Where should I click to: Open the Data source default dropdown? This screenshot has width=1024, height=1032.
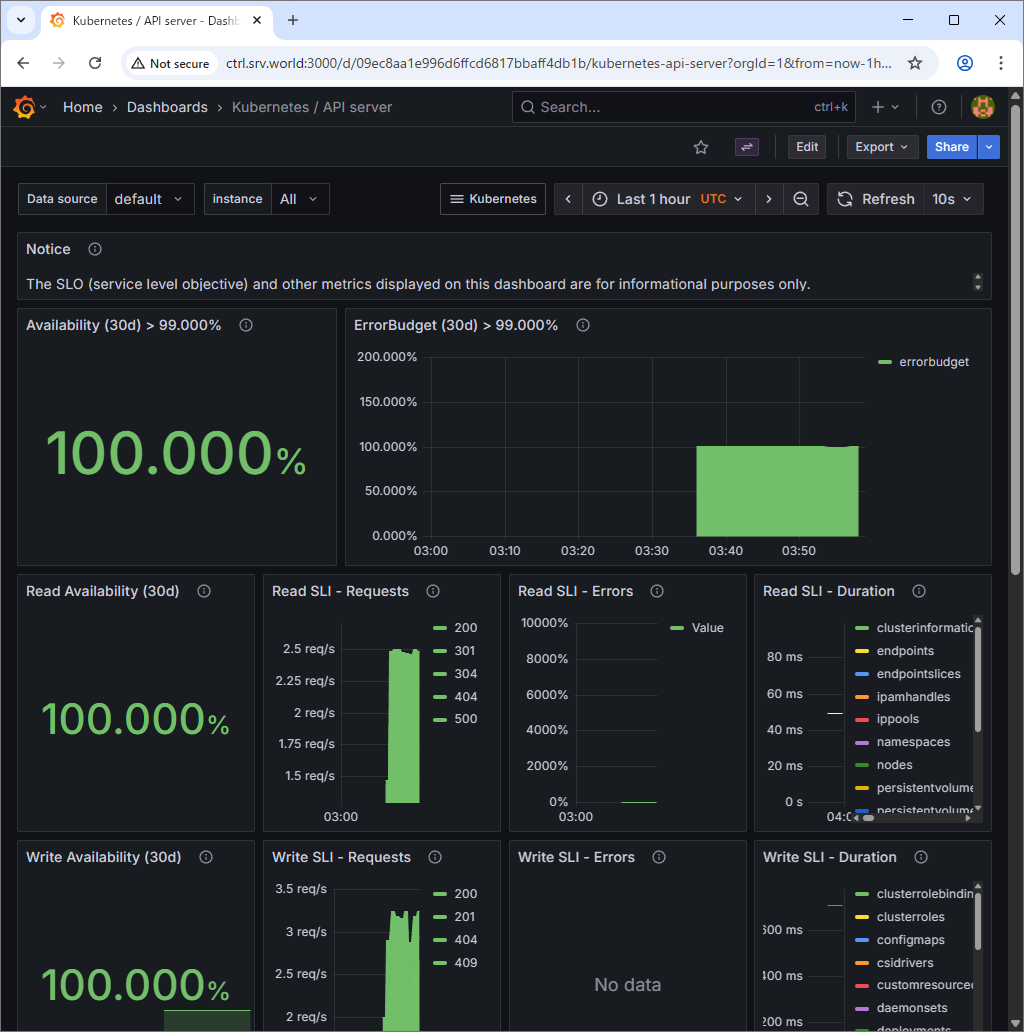pos(150,199)
